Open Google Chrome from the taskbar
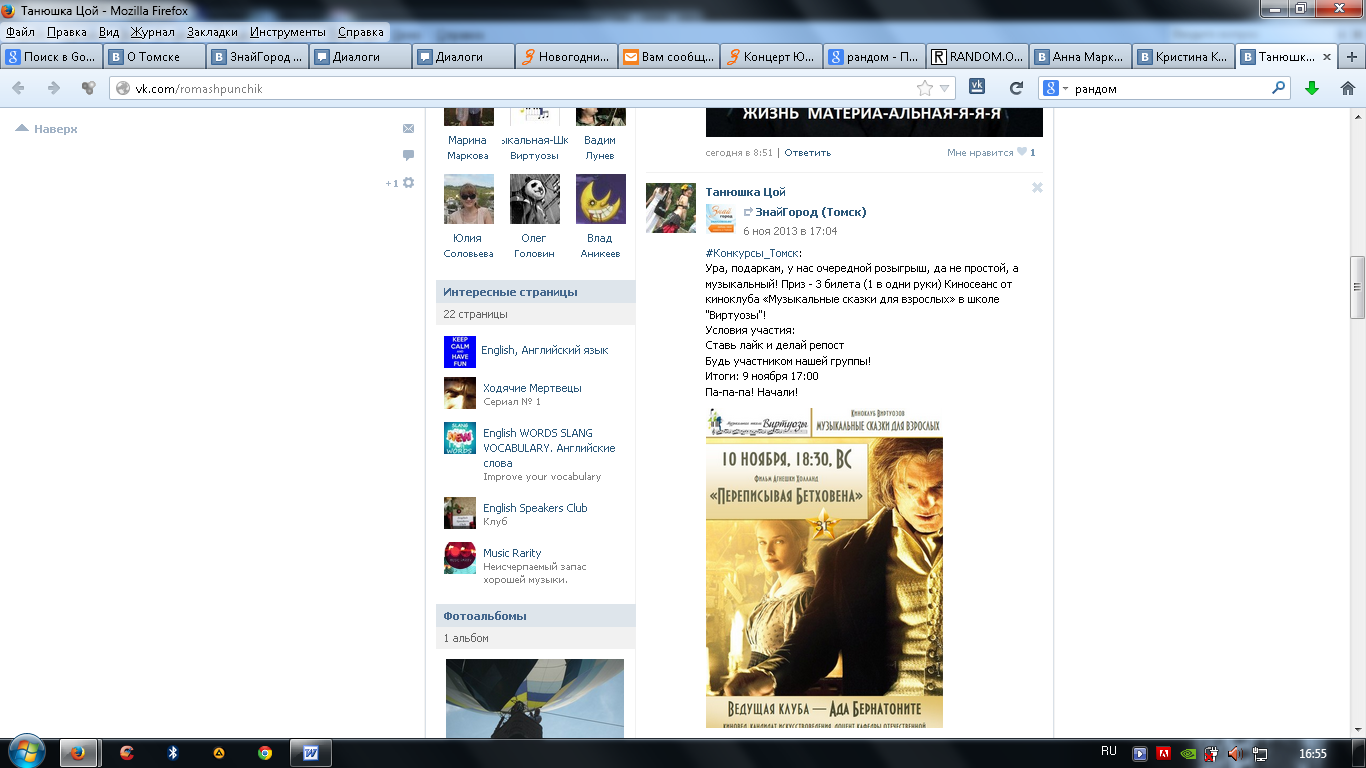This screenshot has height=768, width=1366. (264, 753)
